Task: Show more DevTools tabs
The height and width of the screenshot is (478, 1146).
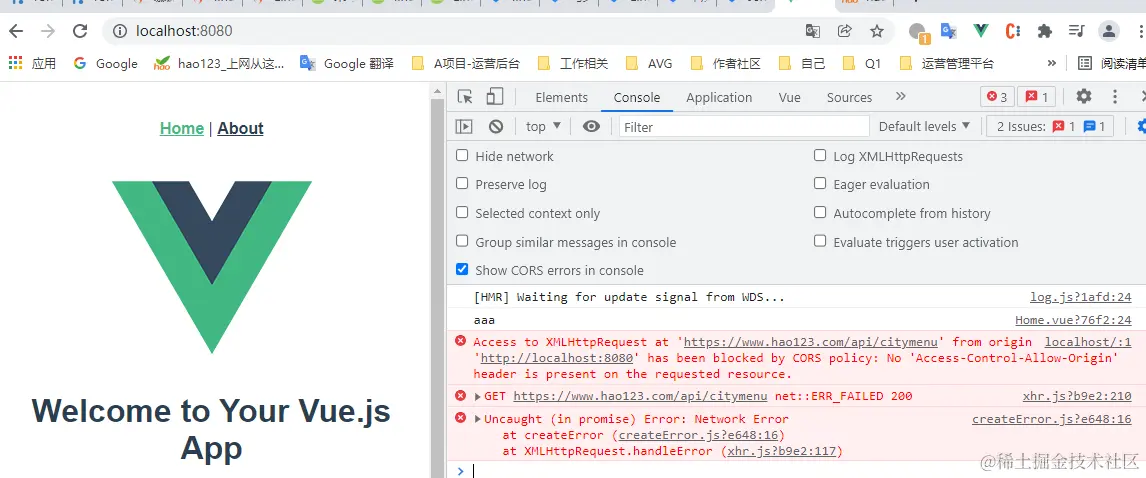Action: 900,96
